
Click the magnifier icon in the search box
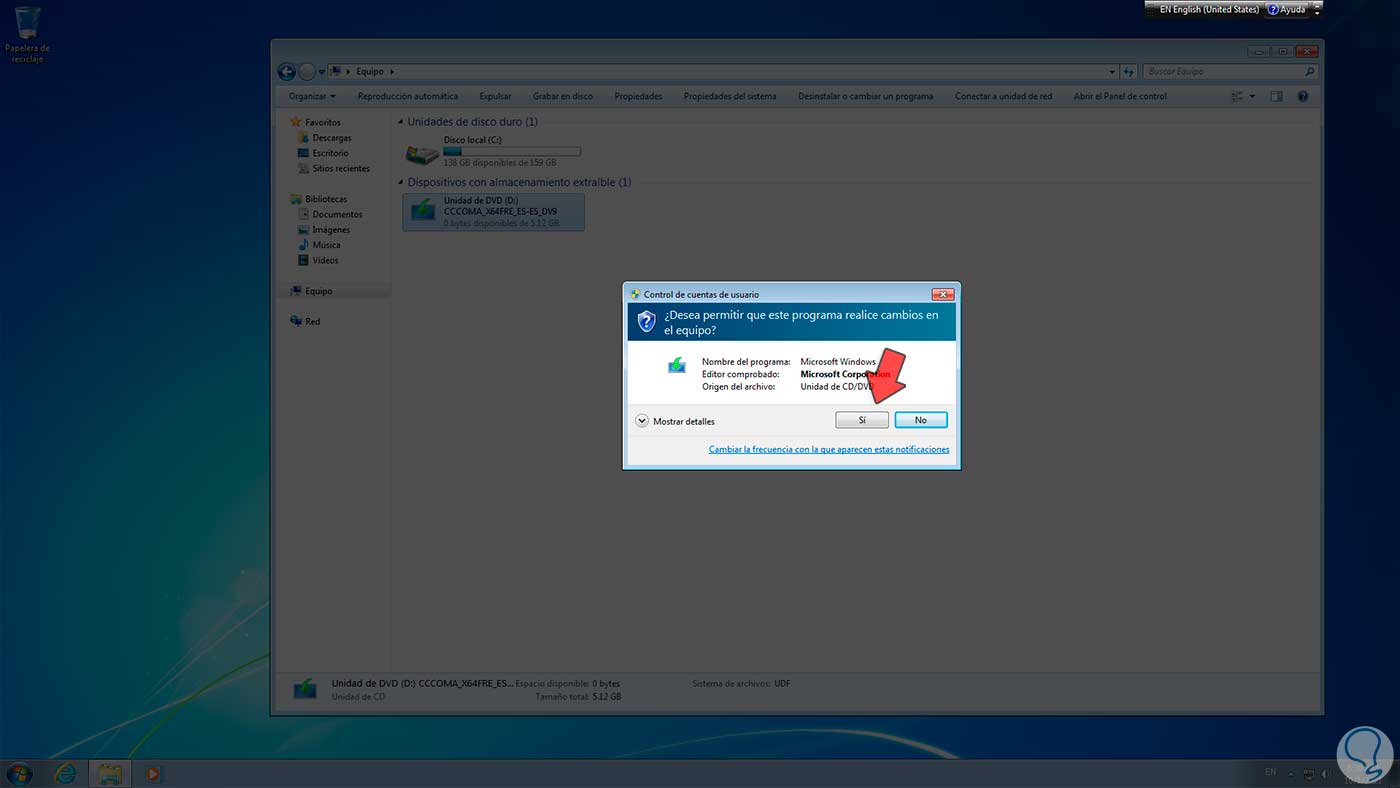1310,72
